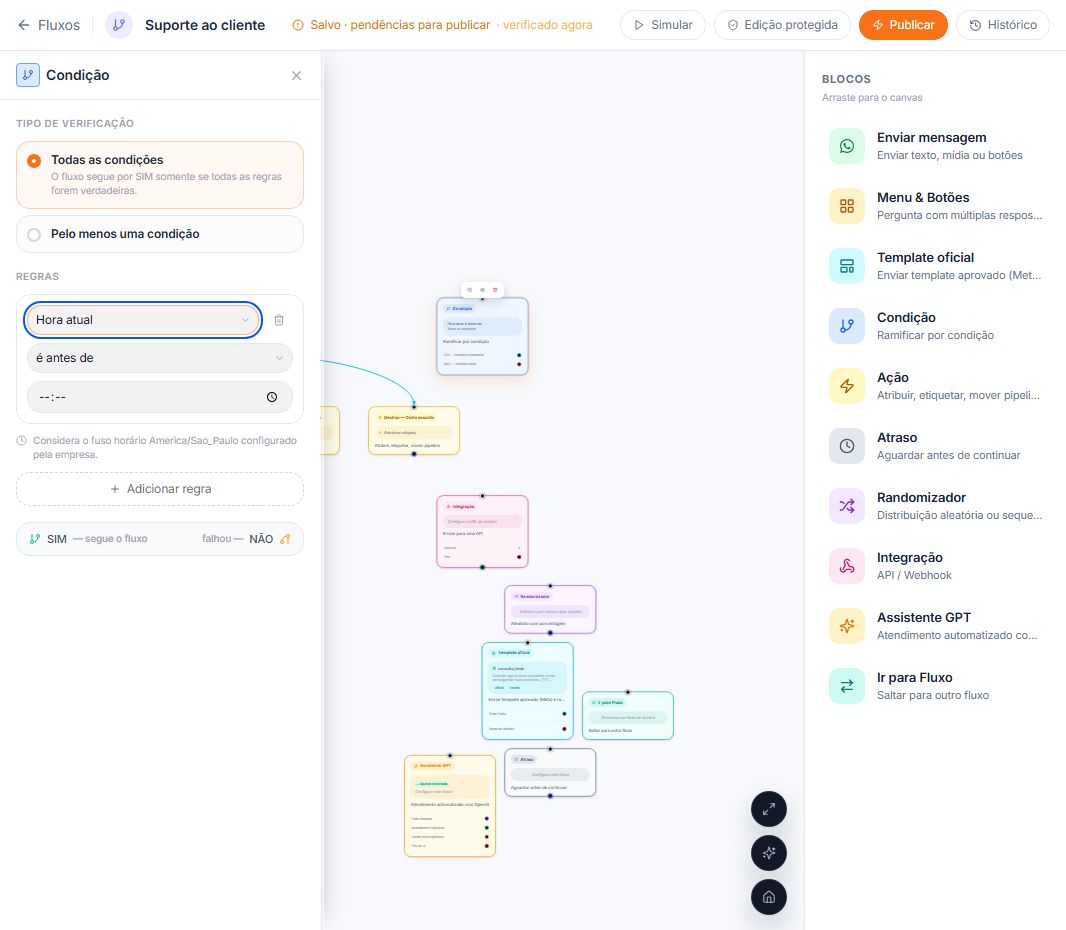Click the Integração webhook block icon
This screenshot has height=930, width=1066.
coord(846,566)
